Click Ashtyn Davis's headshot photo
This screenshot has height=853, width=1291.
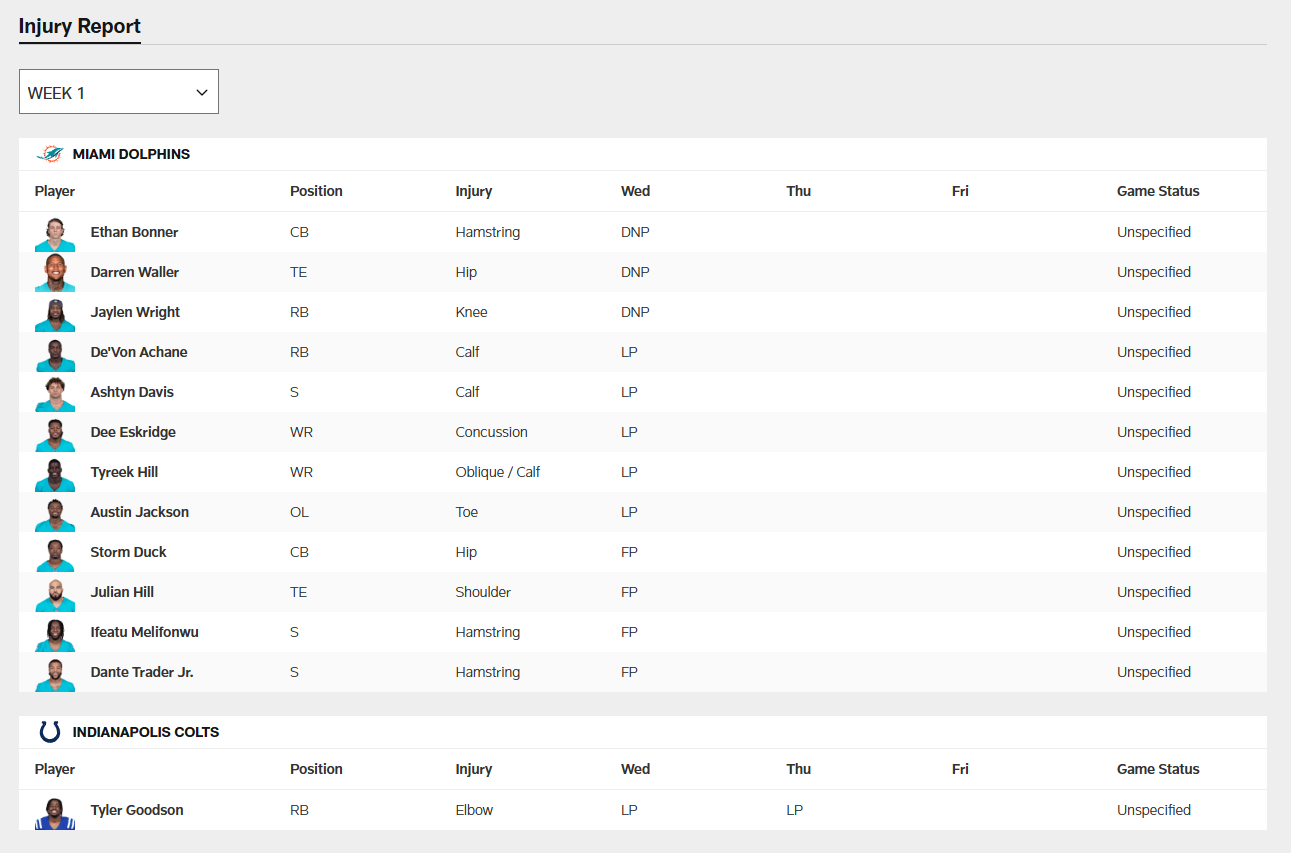[54, 393]
